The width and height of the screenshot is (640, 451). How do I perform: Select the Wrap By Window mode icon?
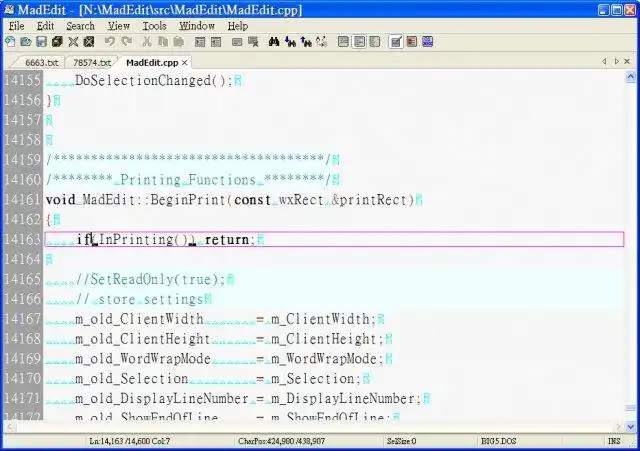coord(359,42)
